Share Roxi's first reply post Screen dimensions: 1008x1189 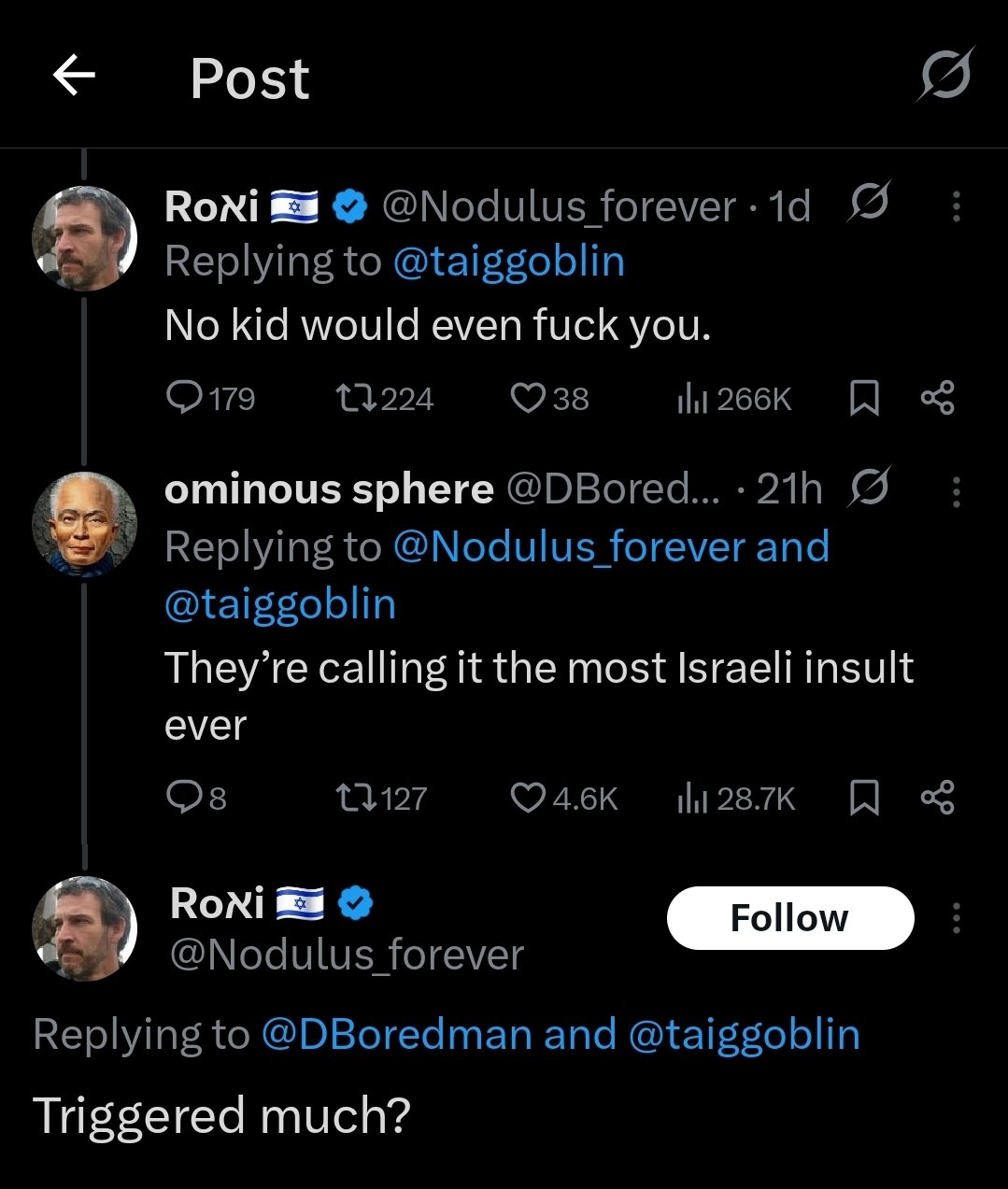(x=937, y=399)
